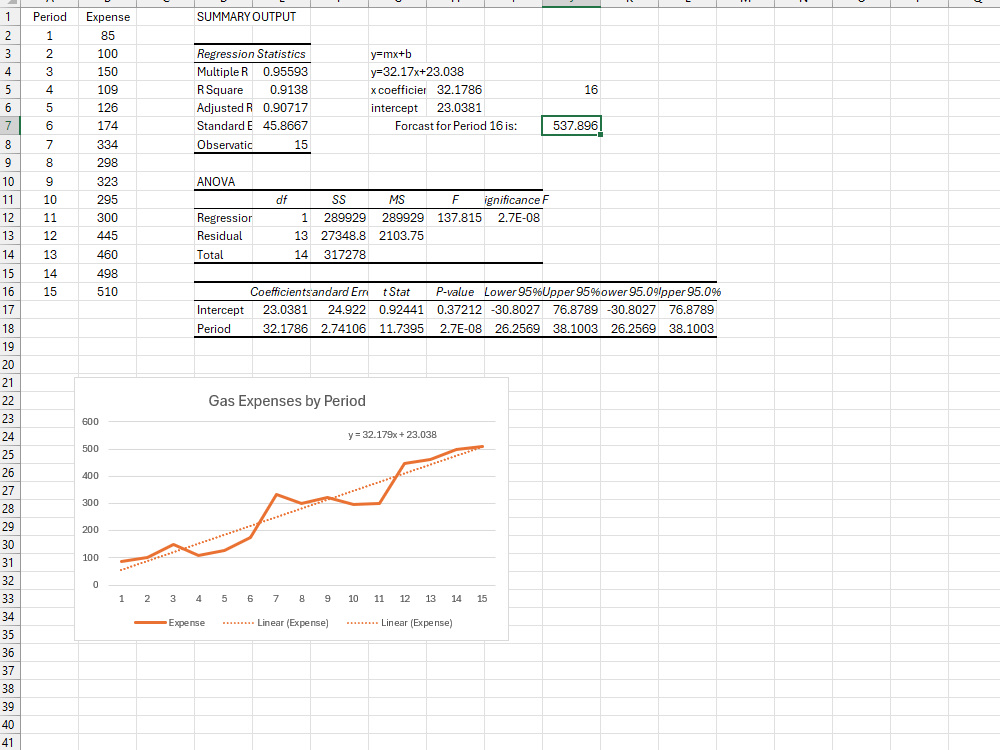Click the Regression MS value 289929
The height and width of the screenshot is (750, 1000).
[x=397, y=217]
